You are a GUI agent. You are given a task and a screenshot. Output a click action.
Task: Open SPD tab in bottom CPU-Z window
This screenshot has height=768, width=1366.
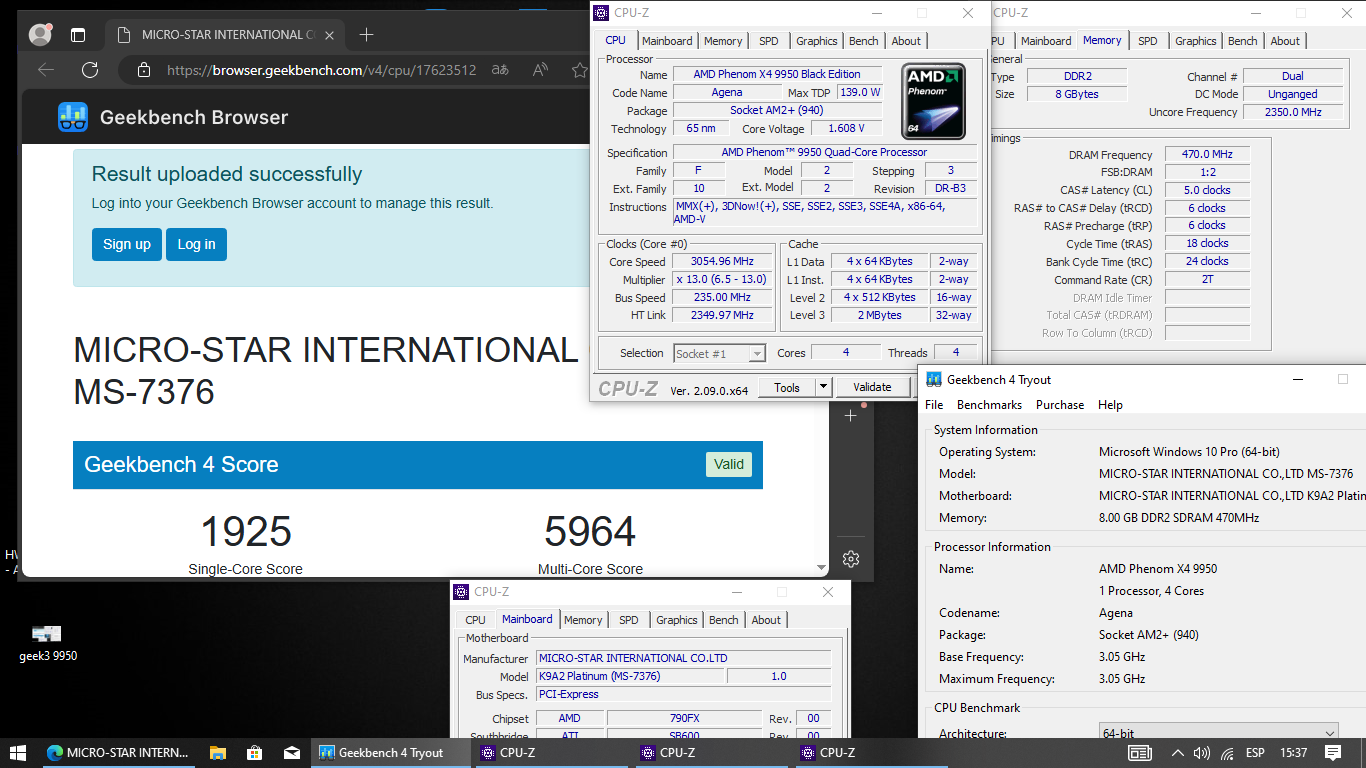click(x=628, y=620)
